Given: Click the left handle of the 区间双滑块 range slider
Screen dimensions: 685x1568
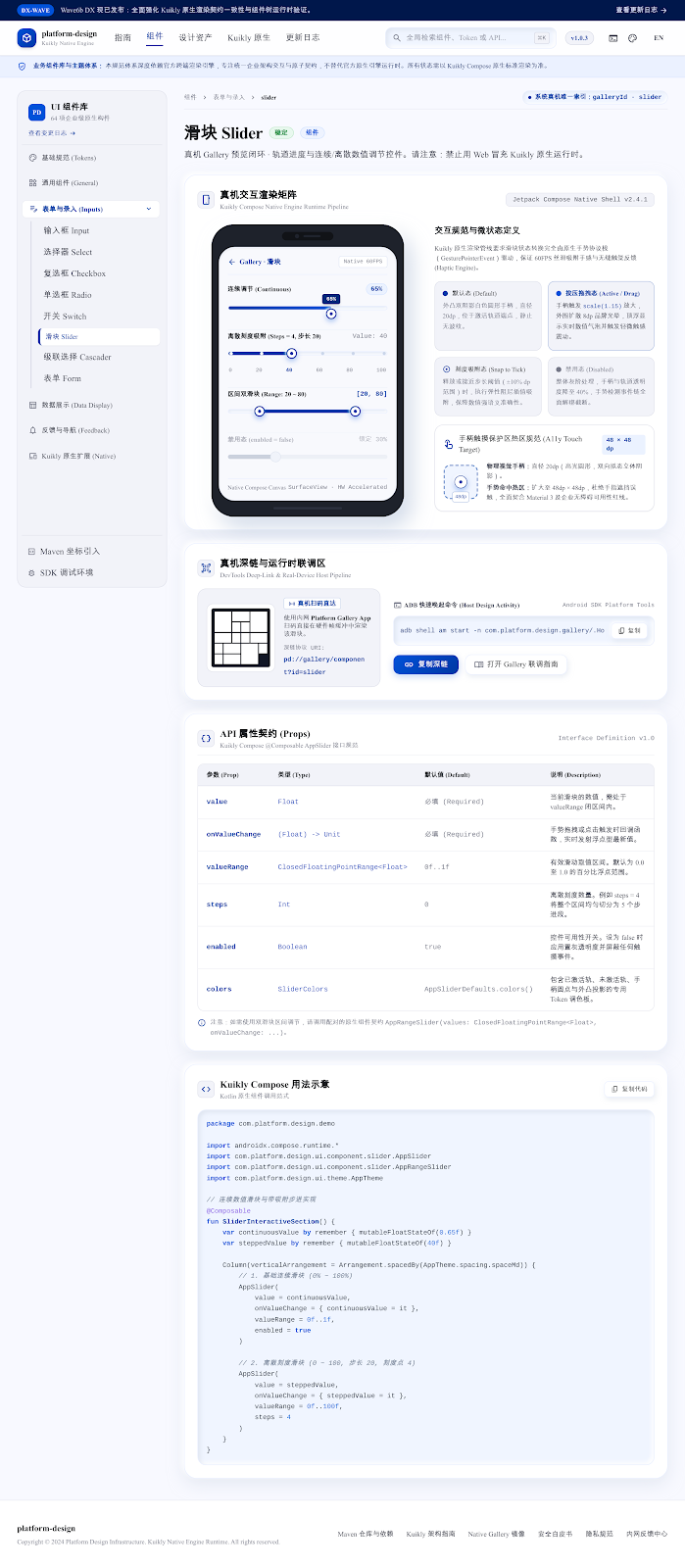Looking at the screenshot, I should pyautogui.click(x=260, y=412).
